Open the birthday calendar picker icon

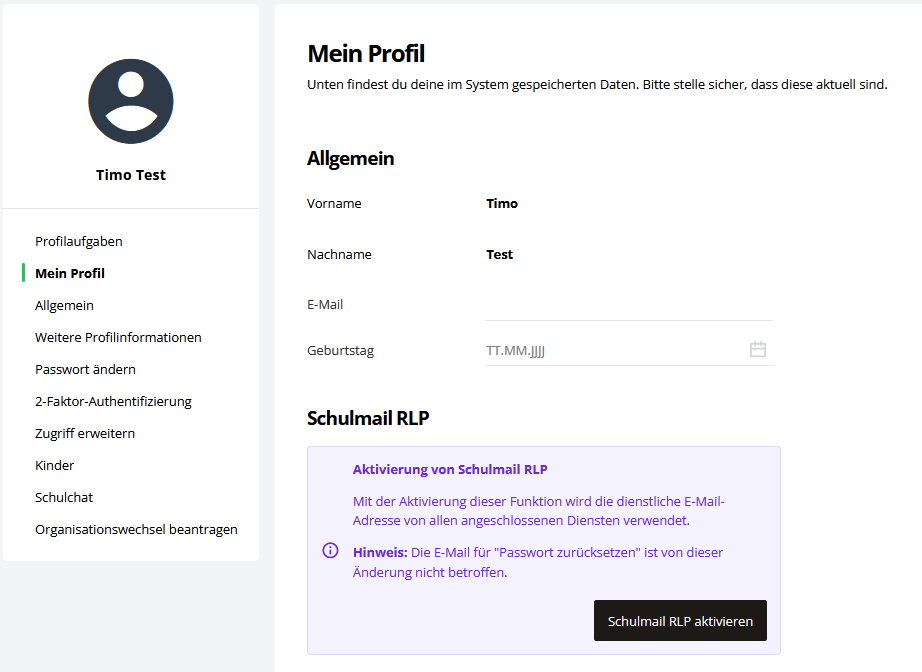point(758,350)
